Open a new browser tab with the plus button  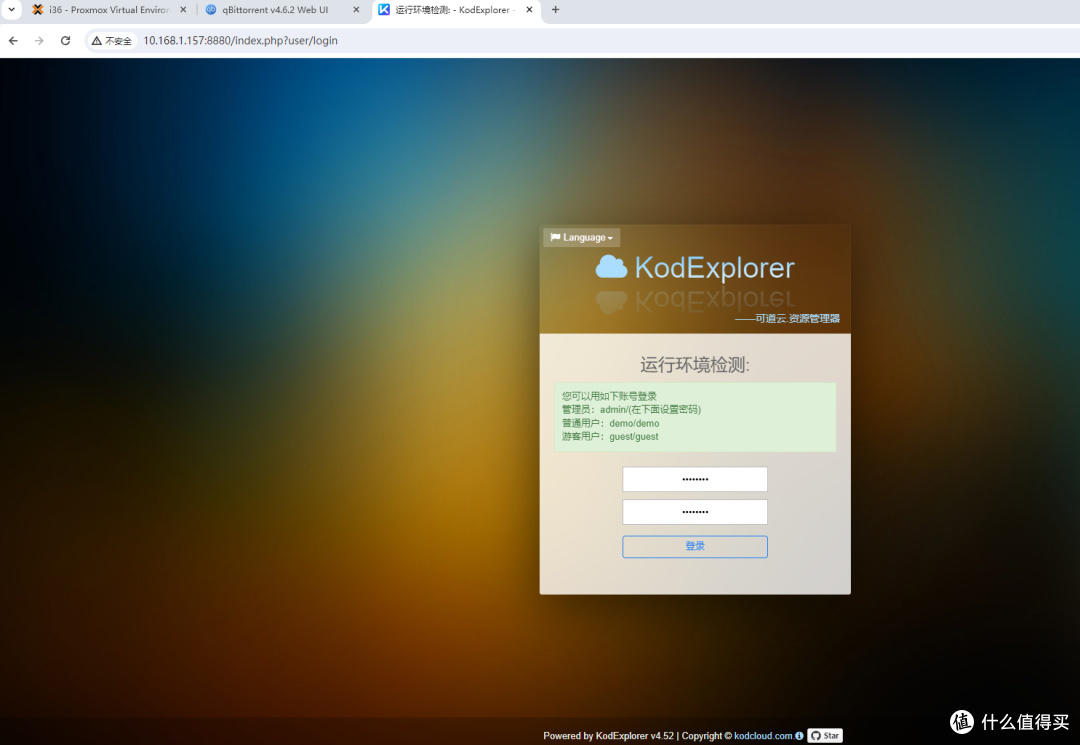click(x=554, y=10)
